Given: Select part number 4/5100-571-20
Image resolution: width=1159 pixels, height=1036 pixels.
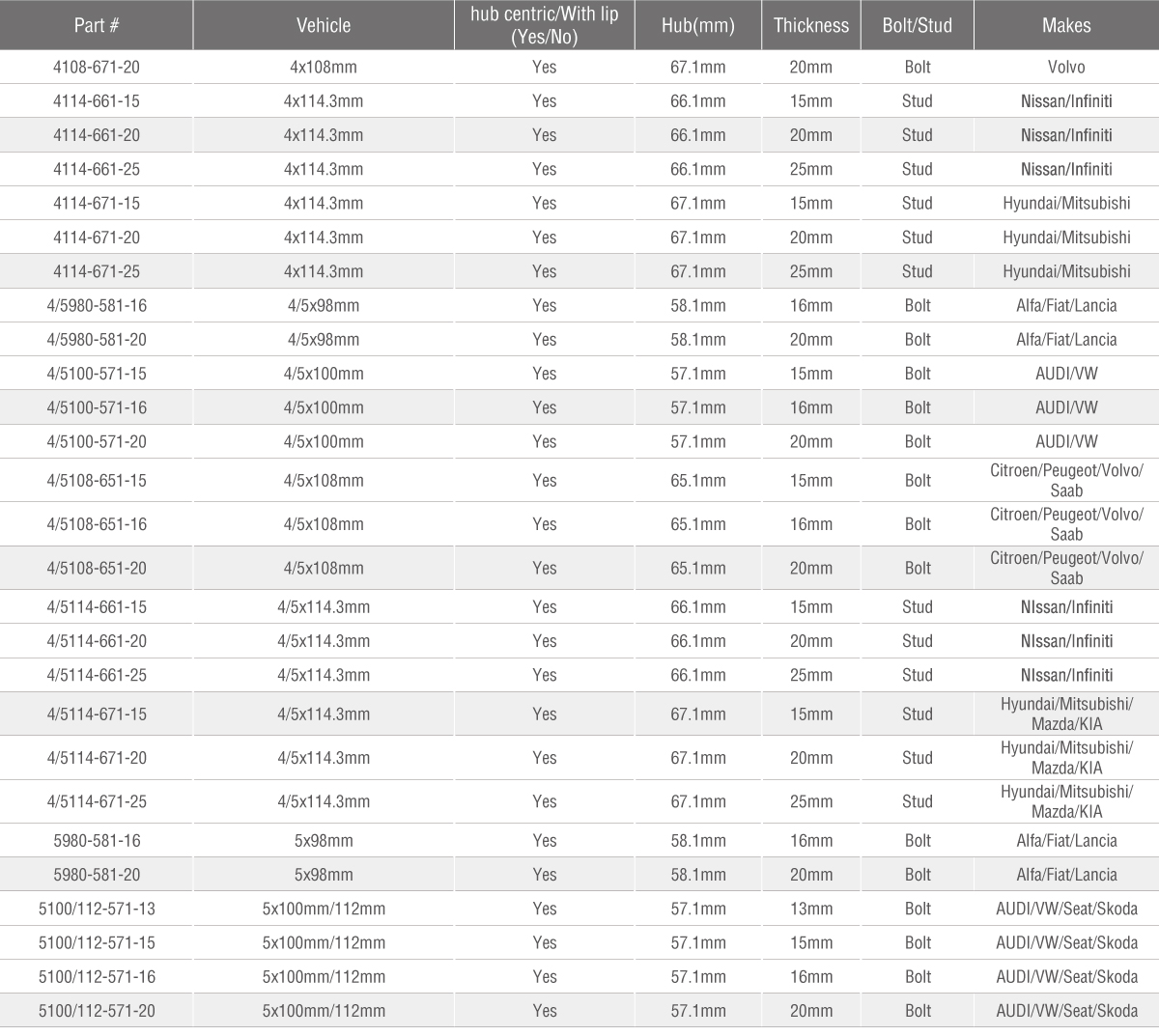Looking at the screenshot, I should pos(97,441).
